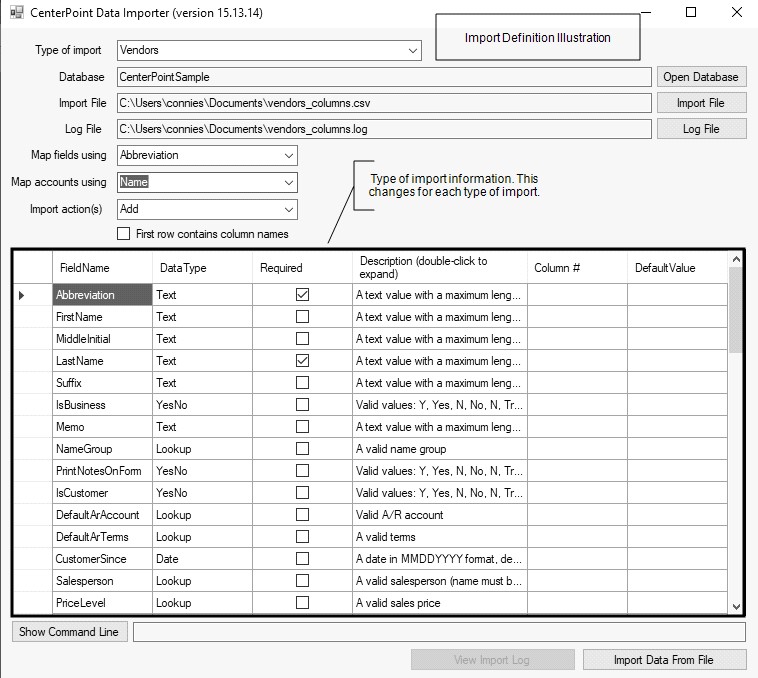Click the Import File path text field

[384, 103]
